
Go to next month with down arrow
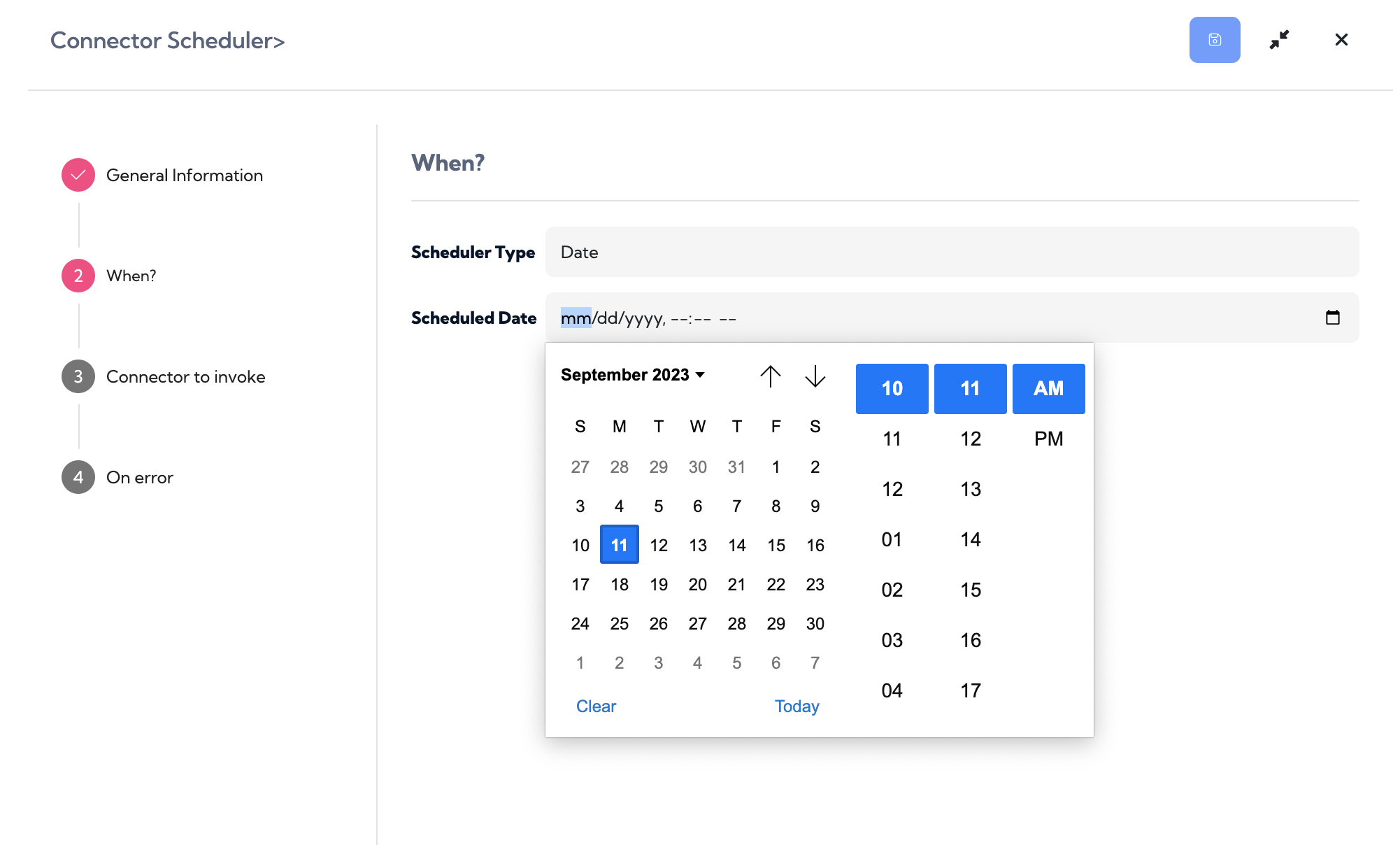[x=815, y=376]
